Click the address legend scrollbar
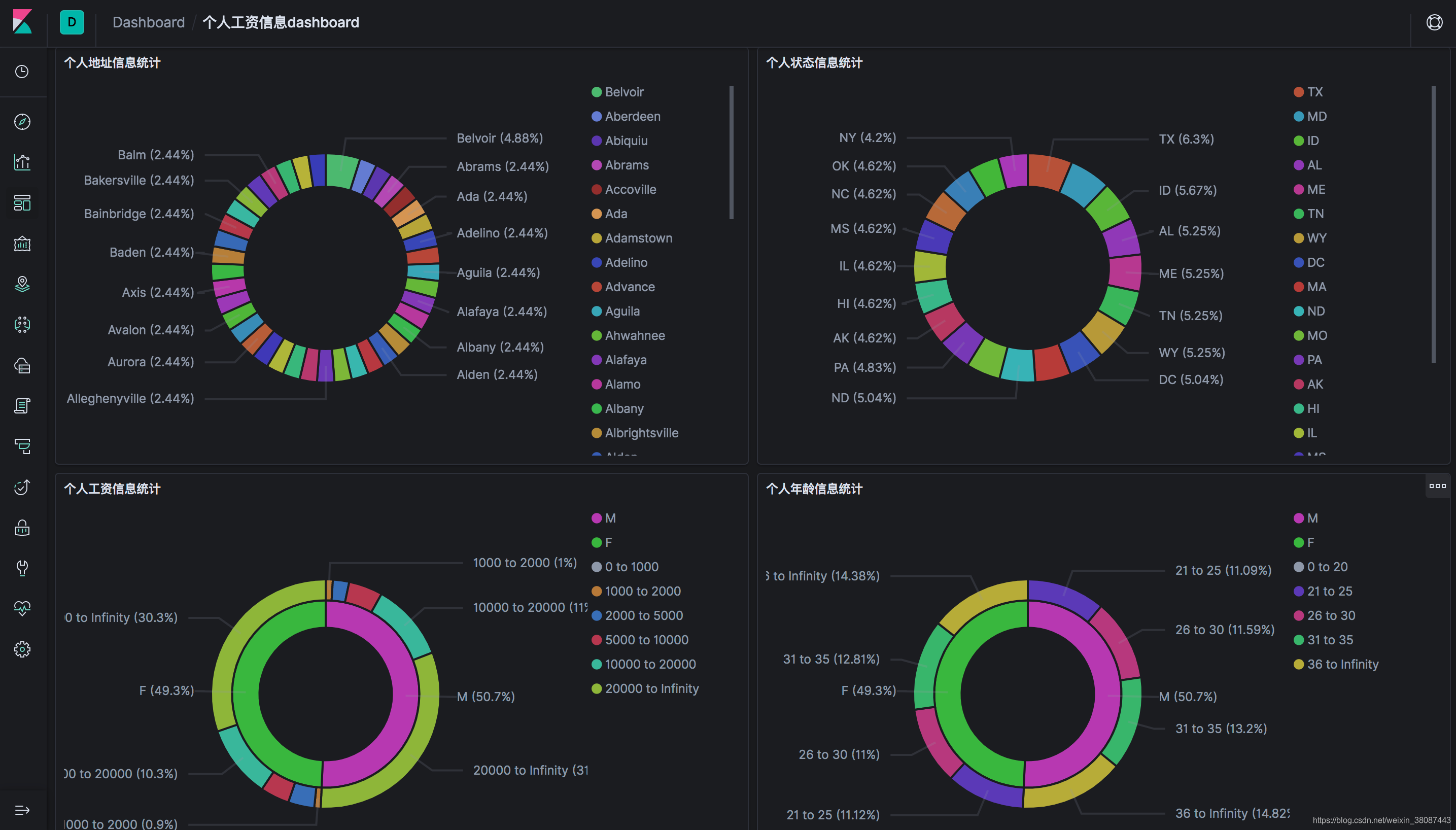 (x=731, y=153)
